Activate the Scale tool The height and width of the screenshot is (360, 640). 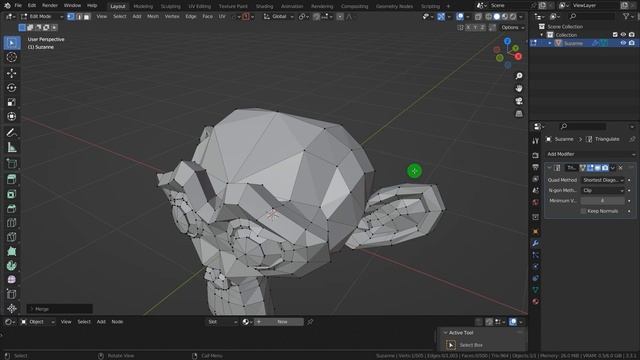[x=12, y=102]
